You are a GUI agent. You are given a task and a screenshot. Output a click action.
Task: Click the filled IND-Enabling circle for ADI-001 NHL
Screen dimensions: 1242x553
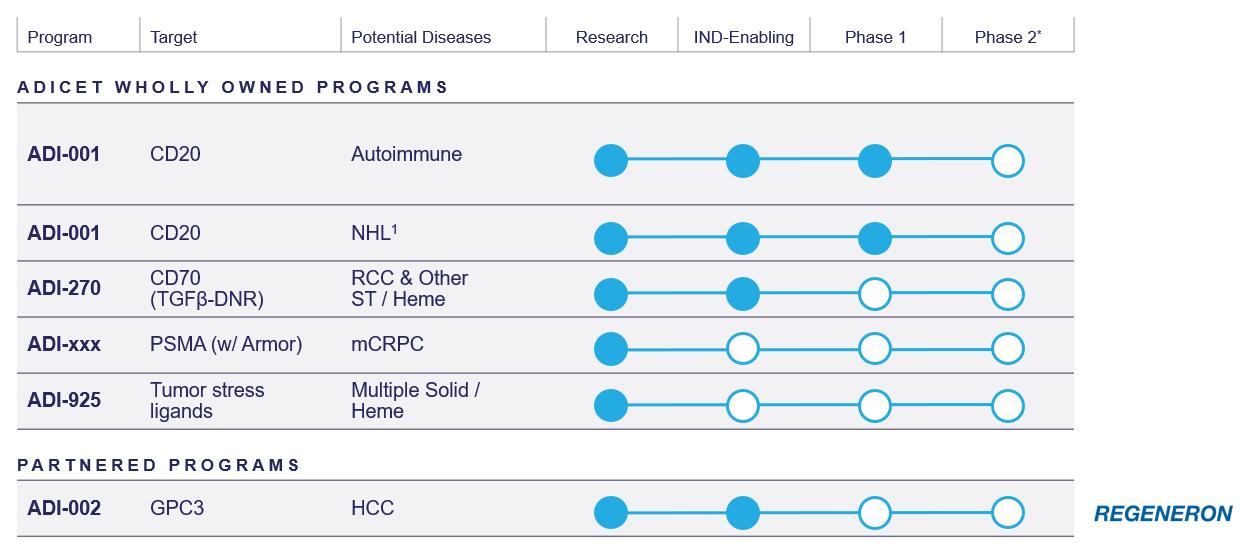(742, 238)
